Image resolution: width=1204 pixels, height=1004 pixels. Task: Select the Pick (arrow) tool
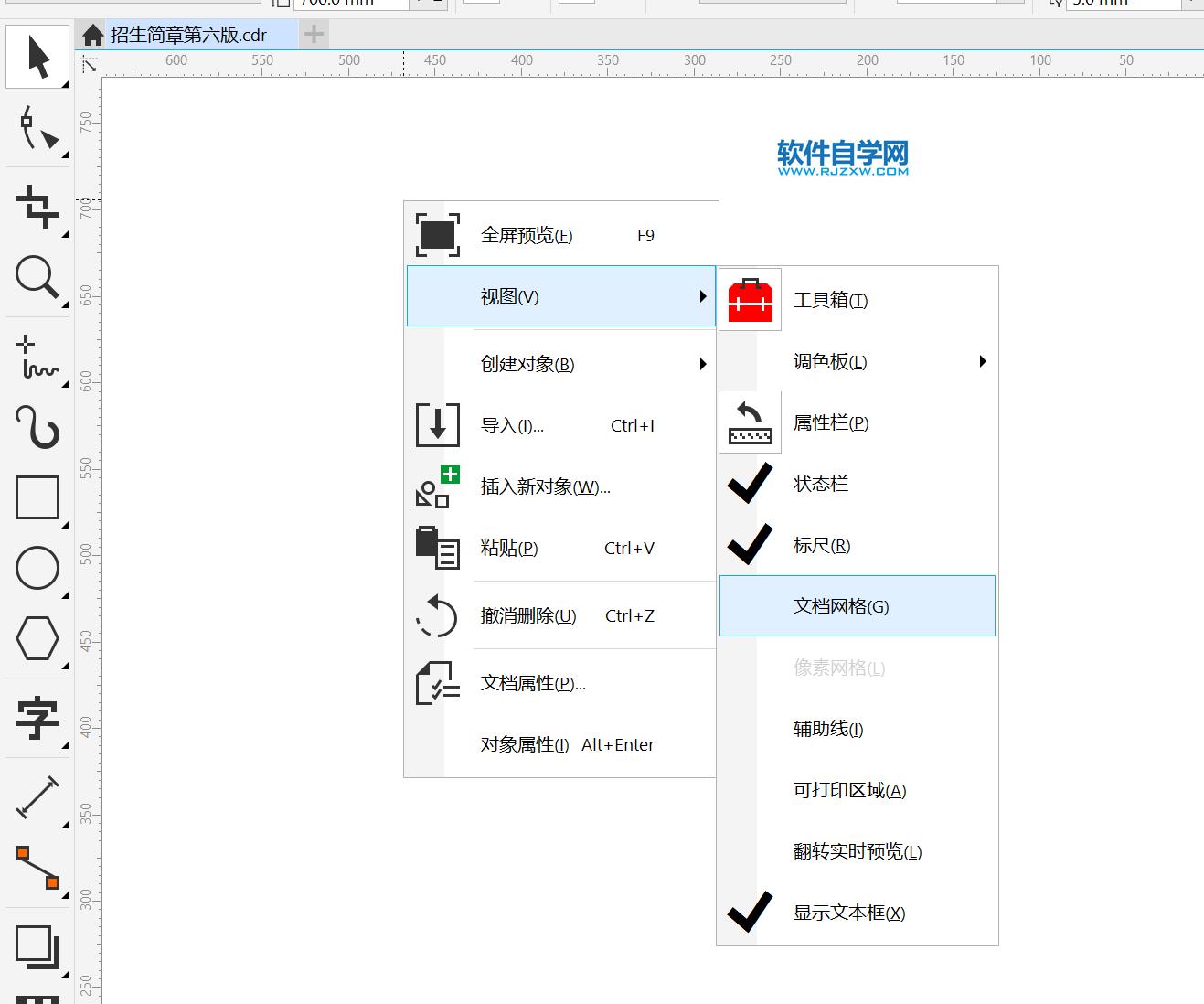tap(37, 57)
